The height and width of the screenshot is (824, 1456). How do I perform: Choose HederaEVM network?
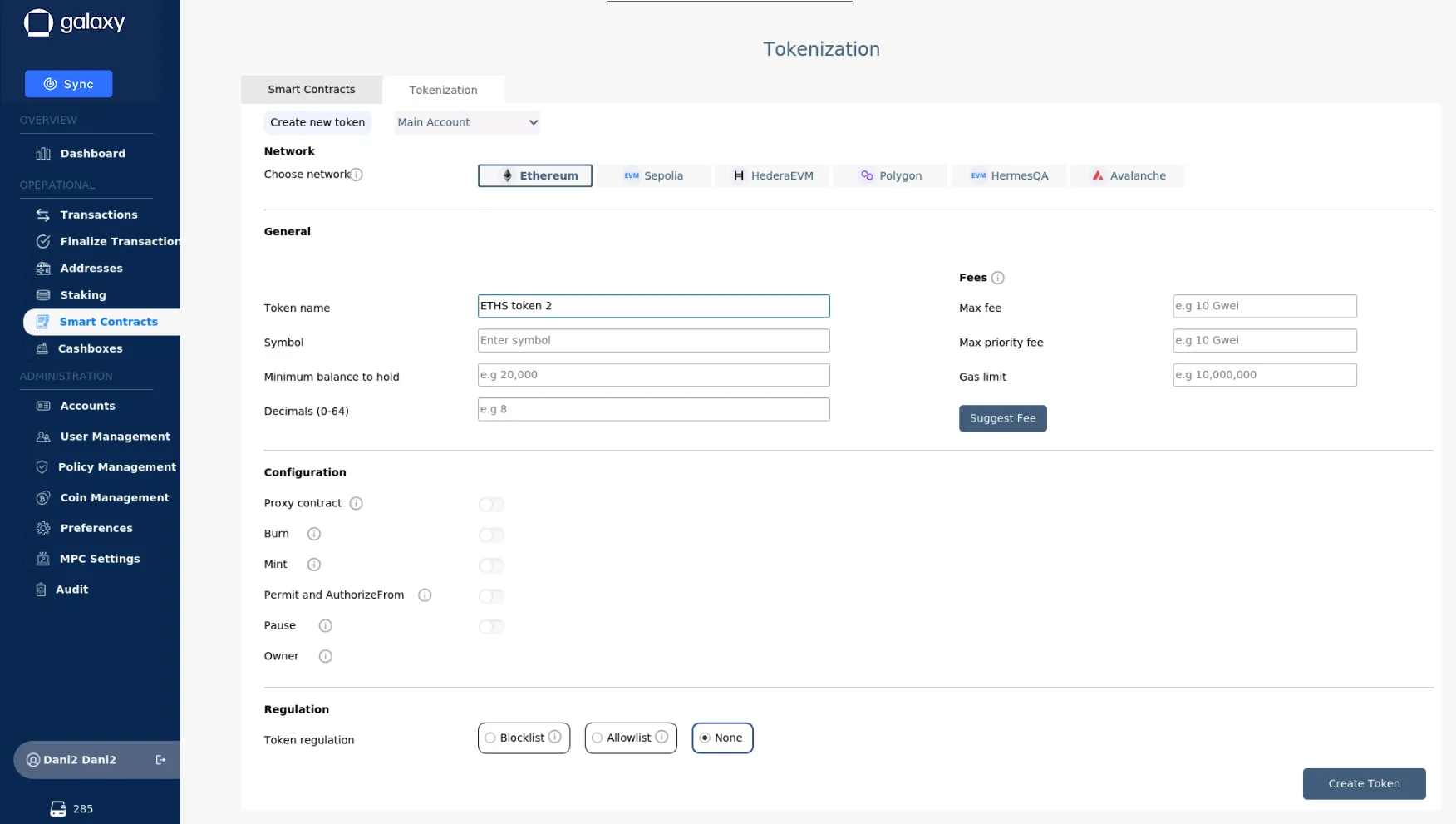772,175
